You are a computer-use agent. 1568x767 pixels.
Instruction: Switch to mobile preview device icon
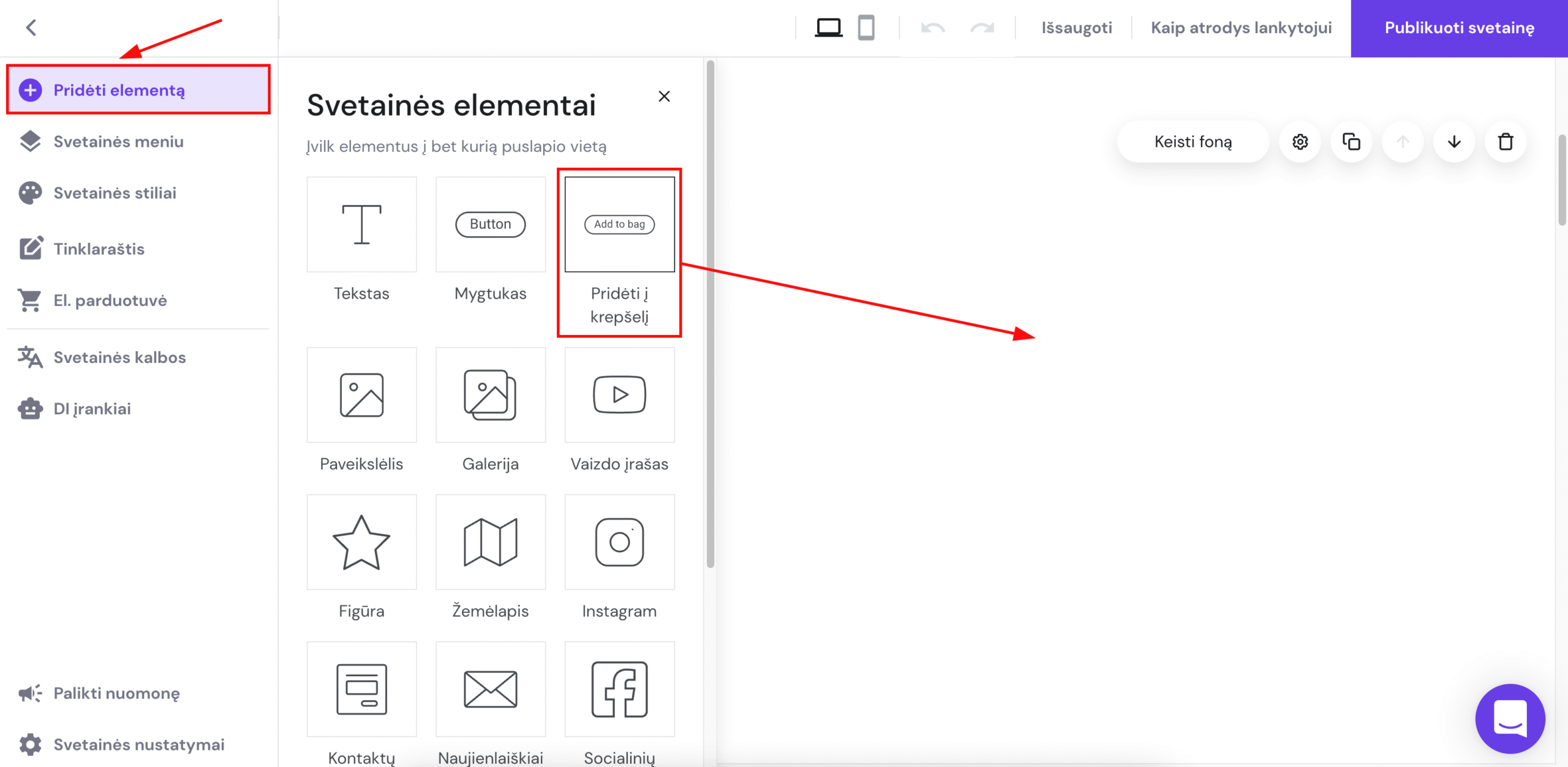pyautogui.click(x=865, y=28)
